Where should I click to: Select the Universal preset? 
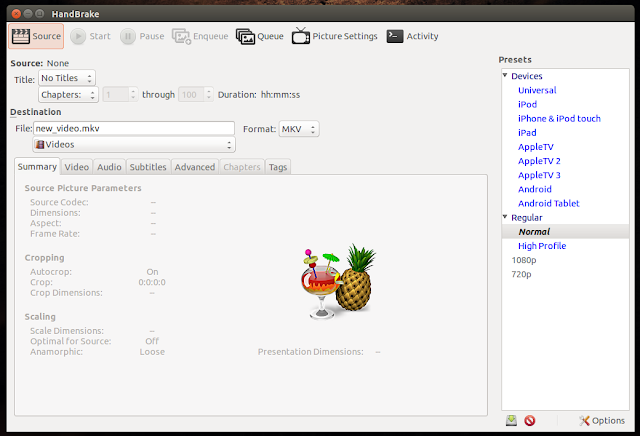pyautogui.click(x=537, y=90)
